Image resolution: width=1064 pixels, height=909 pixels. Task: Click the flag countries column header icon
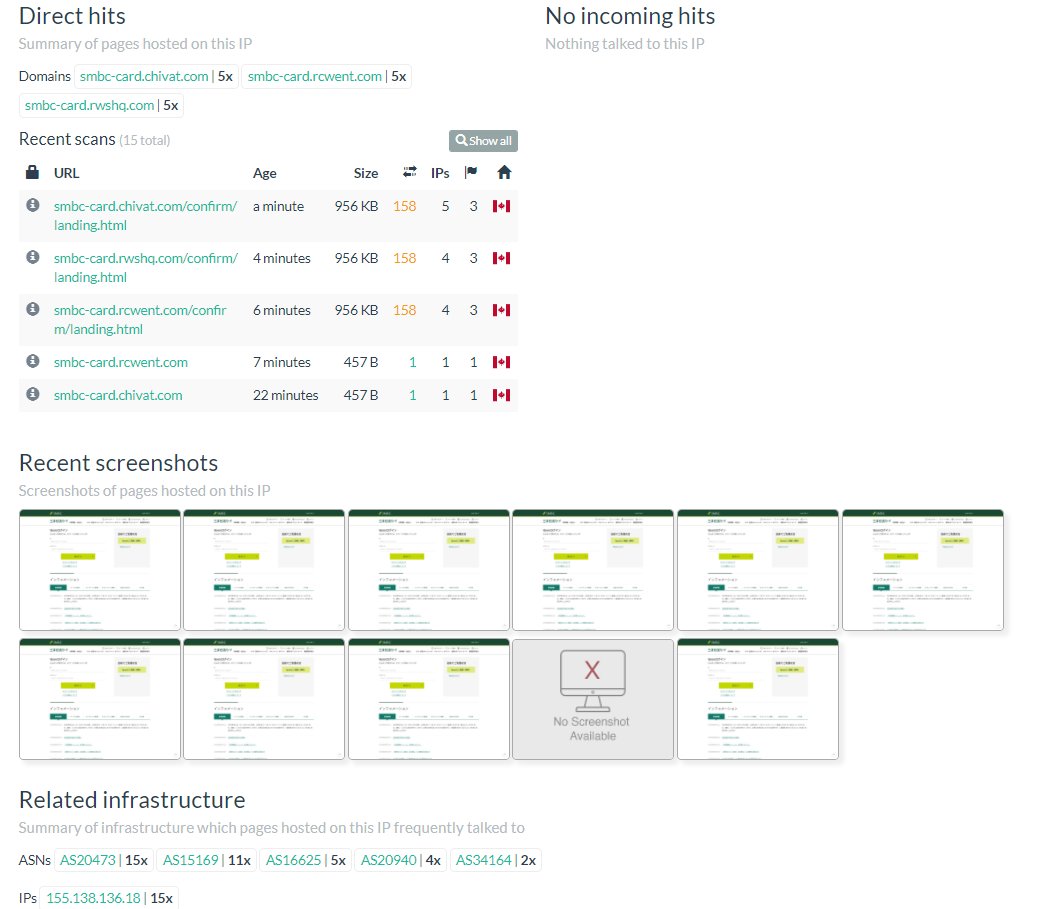[471, 172]
